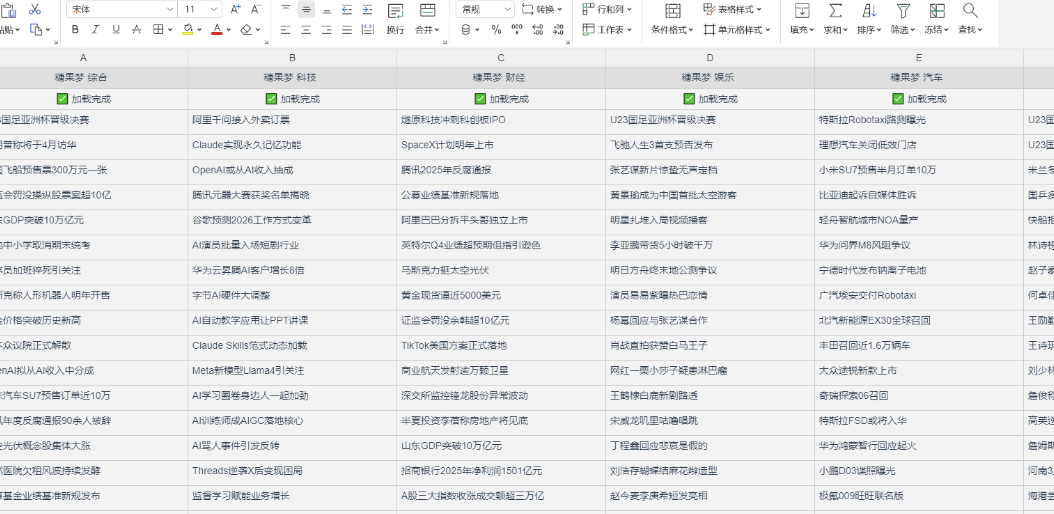Decrease font size with the A- icon
Image resolution: width=1054 pixels, height=514 pixels.
click(x=255, y=9)
